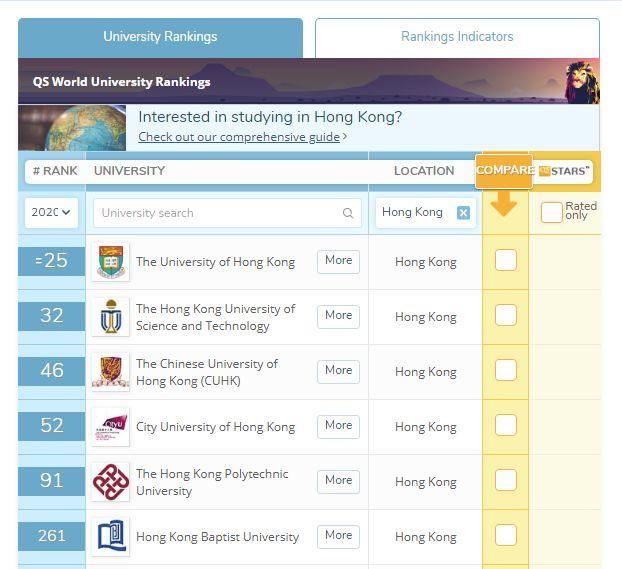Screen dimensions: 622x569
Task: Click More for Hong Kong Polytechnic University
Action: [338, 482]
